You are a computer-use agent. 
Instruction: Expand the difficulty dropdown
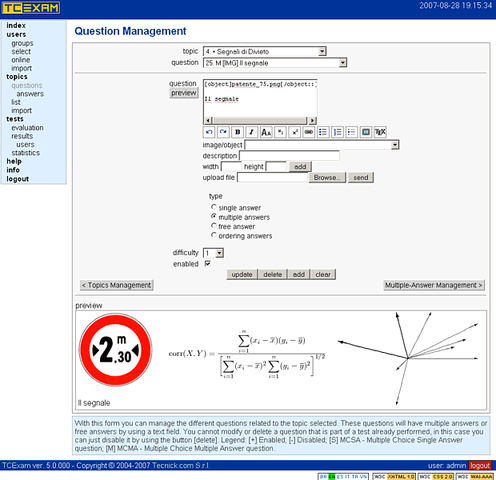click(x=213, y=253)
